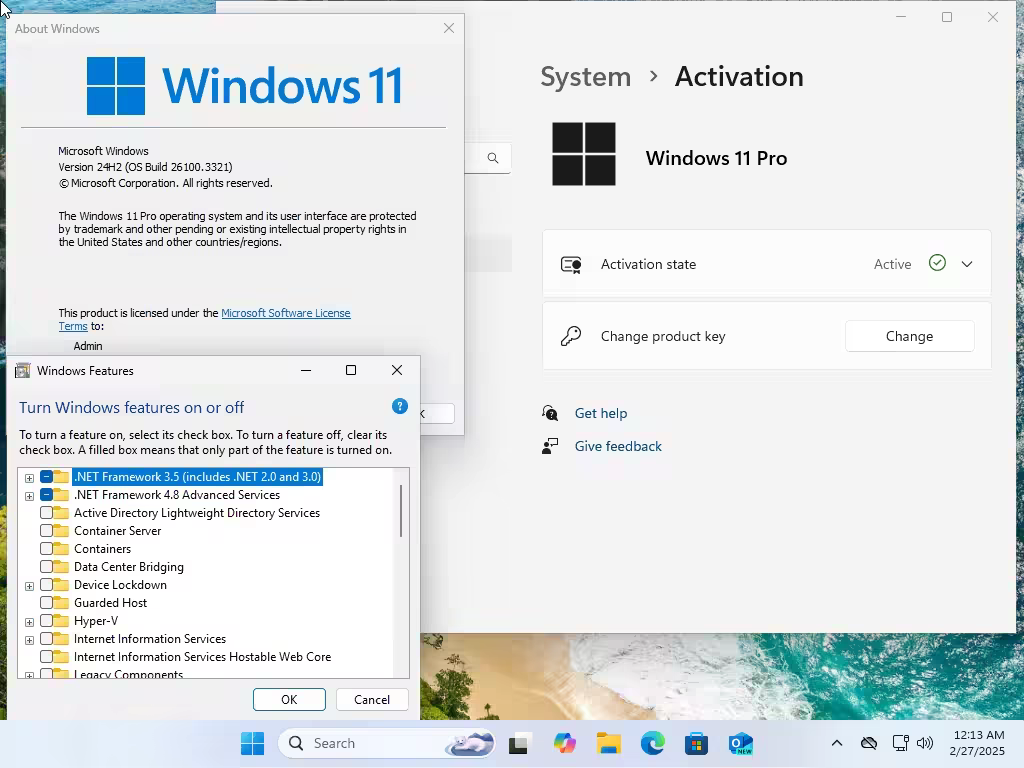Launch Microsoft Edge from the taskbar
Viewport: 1024px width, 768px height.
[x=652, y=743]
